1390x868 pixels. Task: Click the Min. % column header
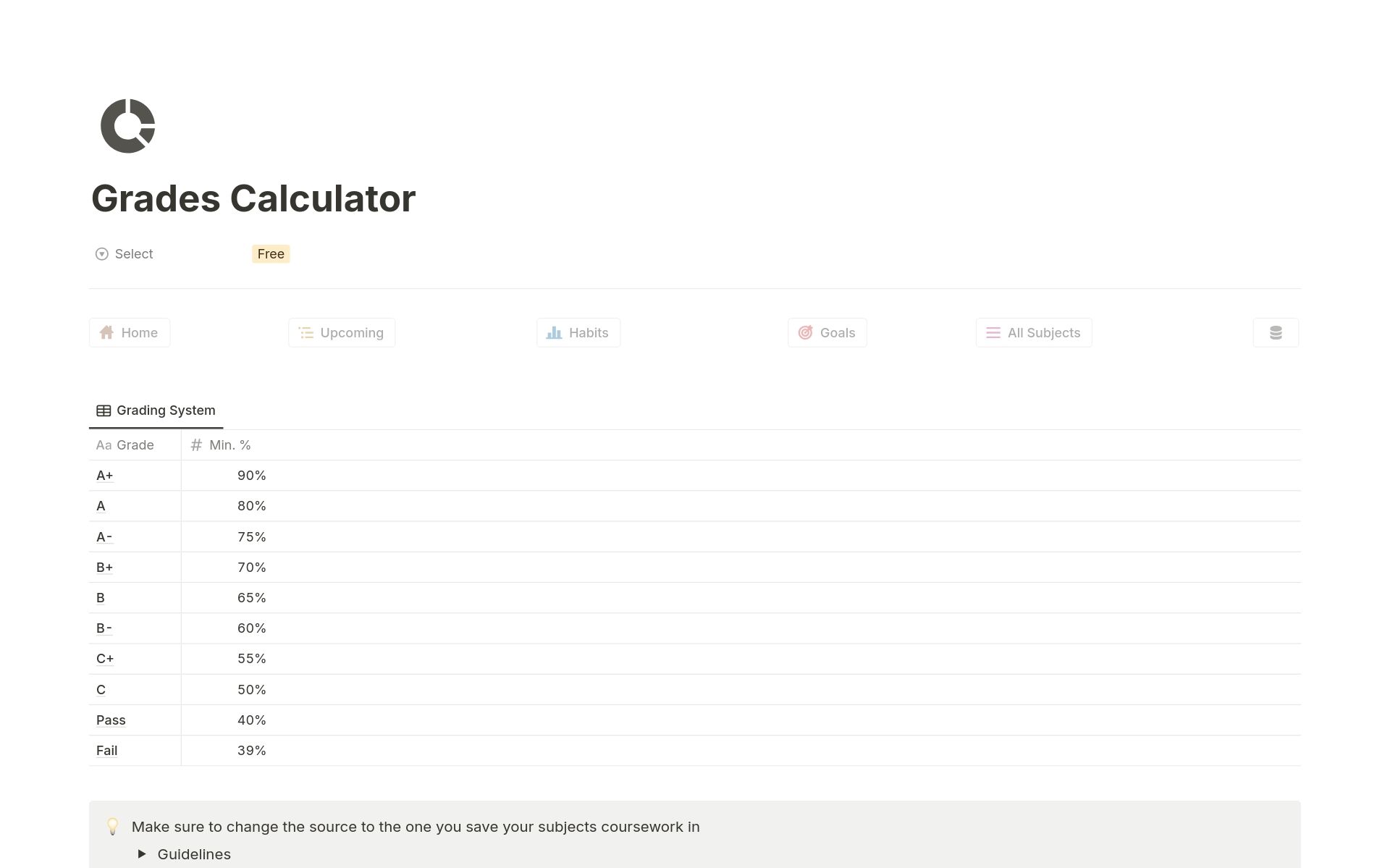coord(221,445)
